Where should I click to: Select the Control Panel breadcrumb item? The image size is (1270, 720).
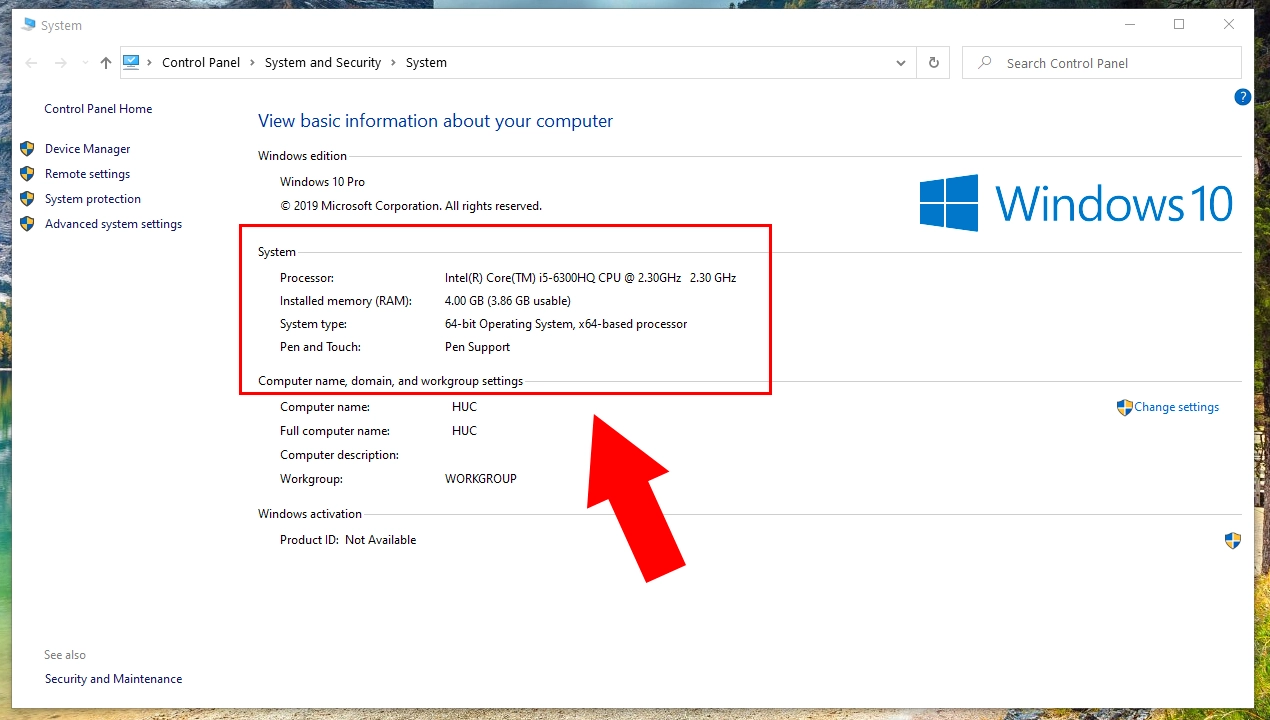pos(201,63)
